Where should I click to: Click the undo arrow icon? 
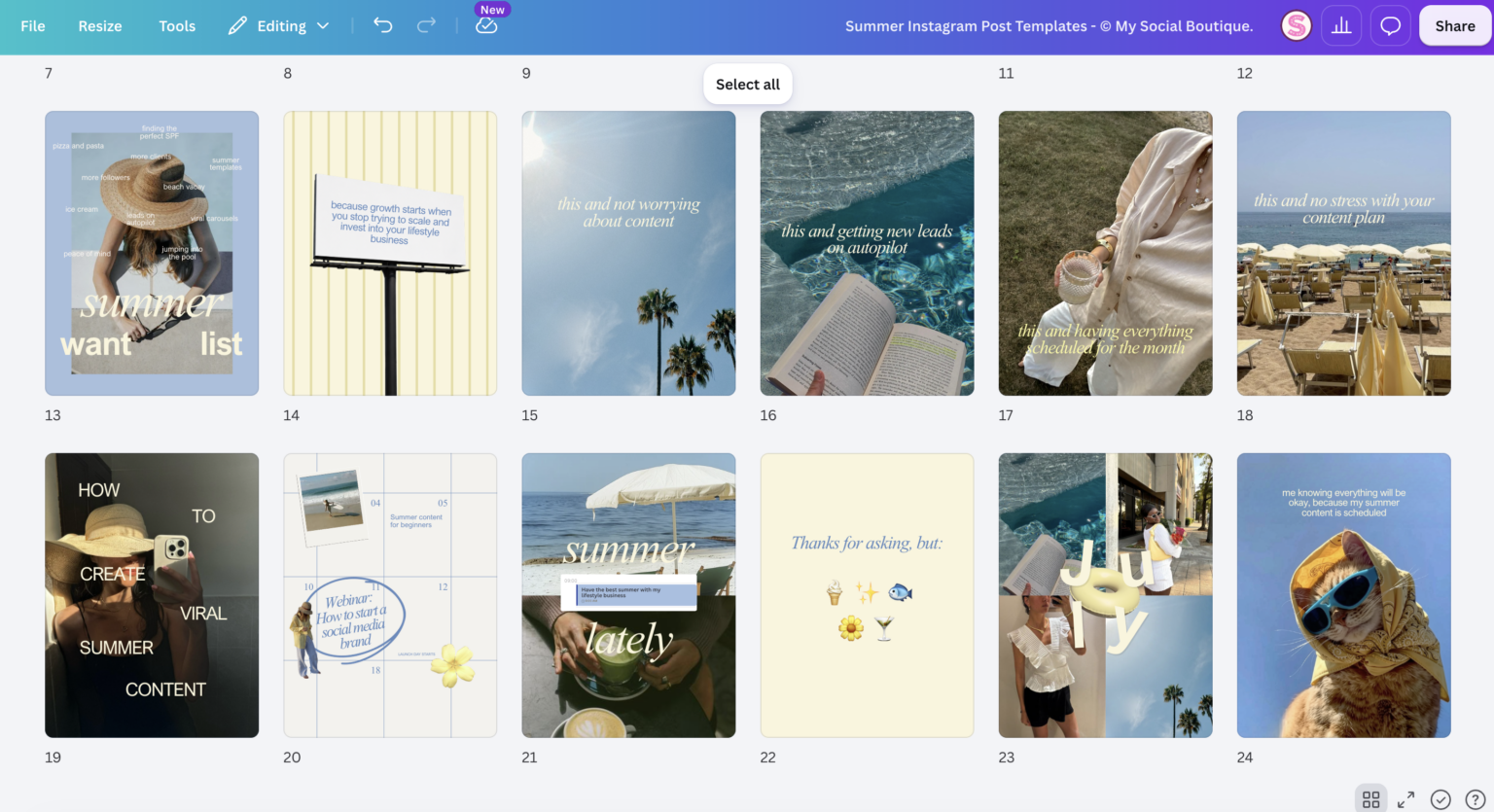(x=383, y=25)
